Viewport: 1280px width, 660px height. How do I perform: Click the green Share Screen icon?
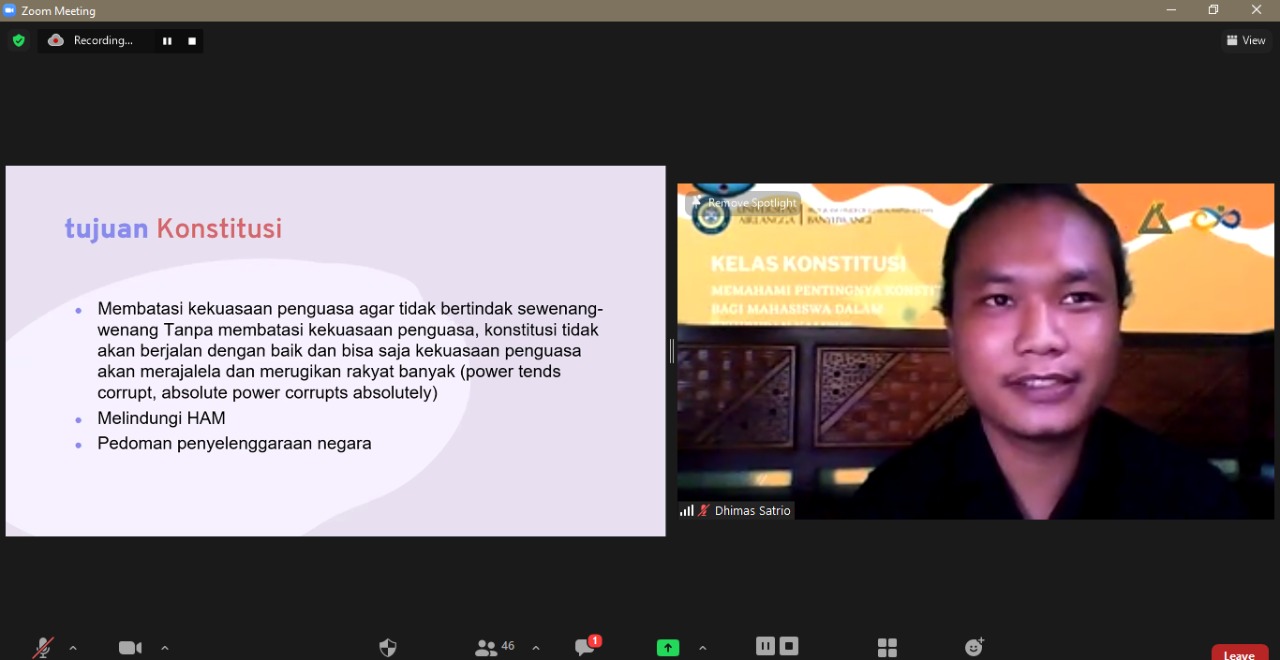668,648
